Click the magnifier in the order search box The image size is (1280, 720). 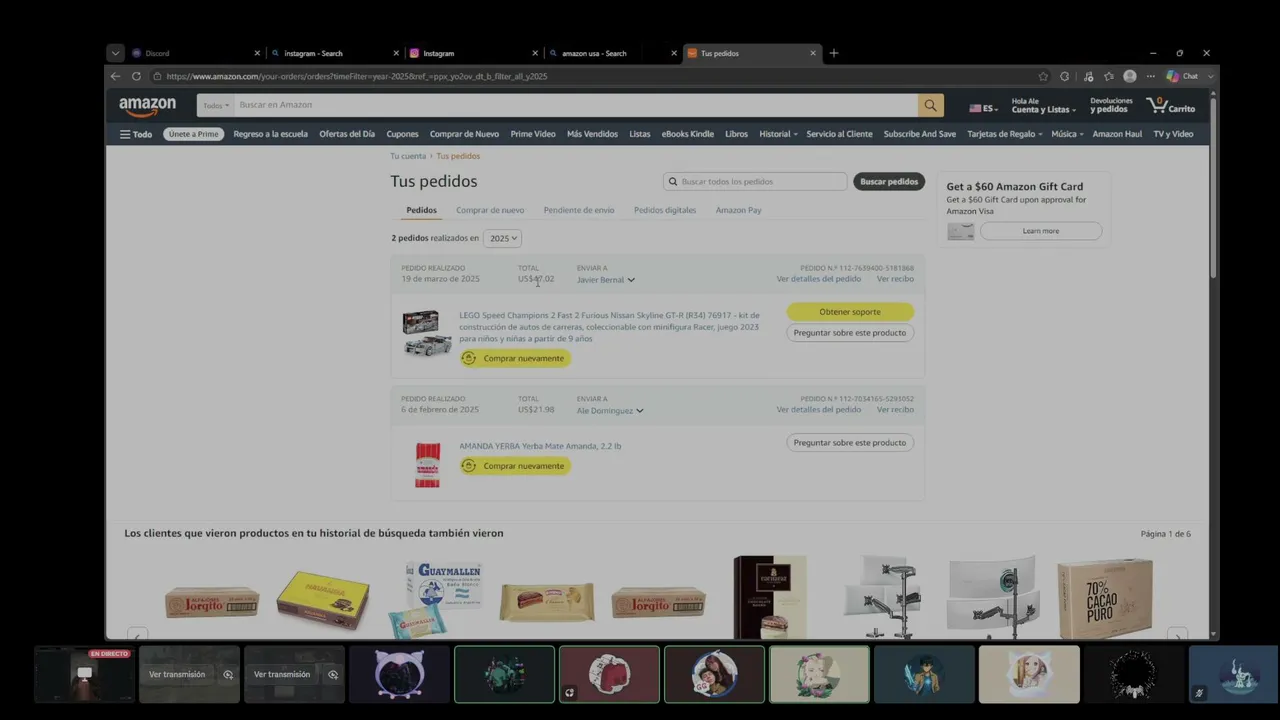click(672, 182)
